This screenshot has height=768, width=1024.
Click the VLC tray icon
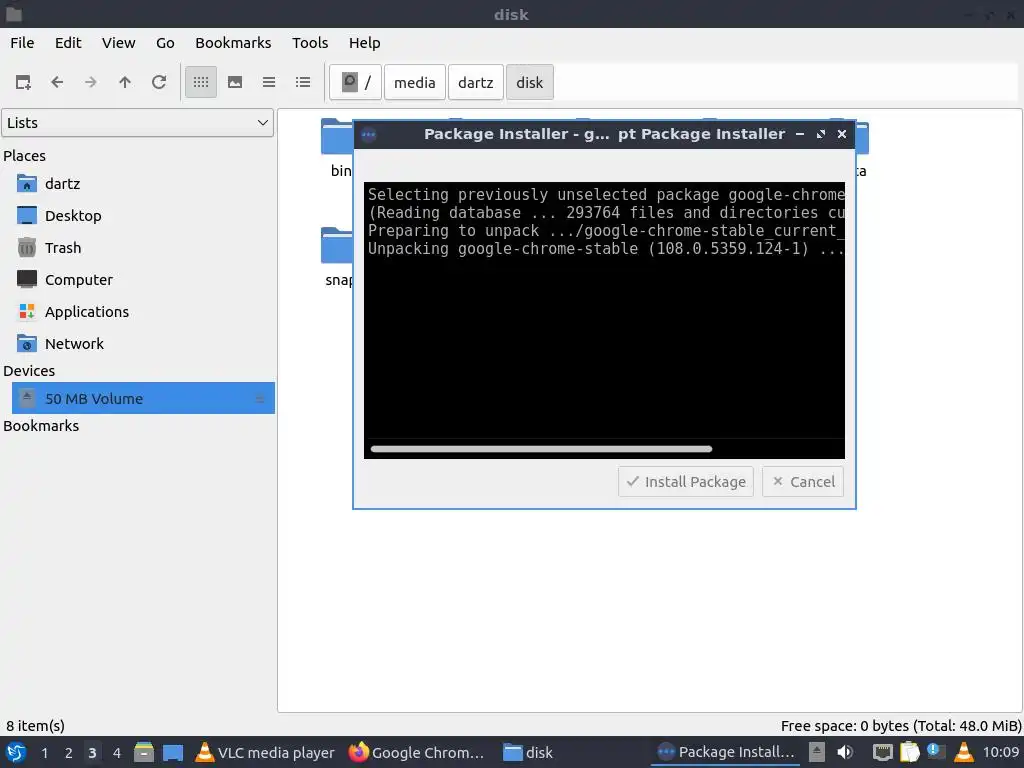pos(964,752)
